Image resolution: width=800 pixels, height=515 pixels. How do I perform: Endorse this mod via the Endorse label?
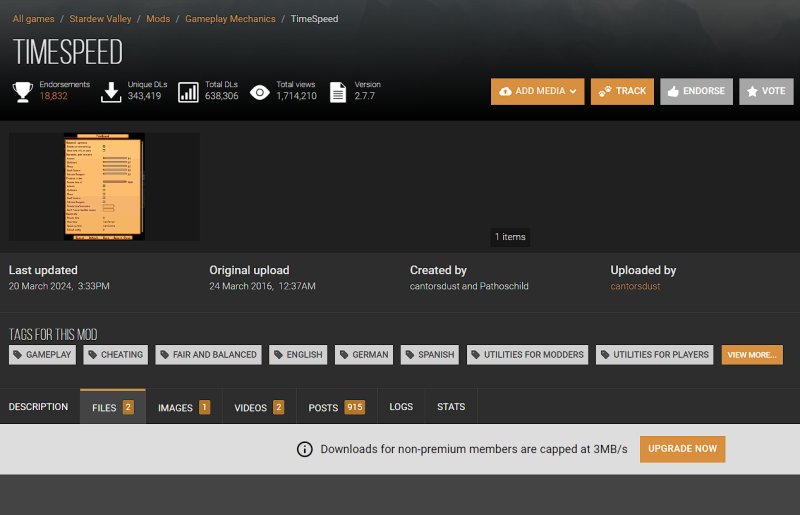704,91
